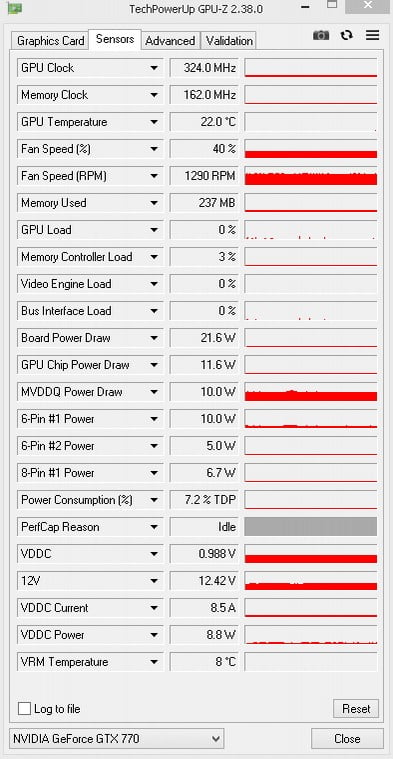Viewport: 393px width, 759px height.
Task: Click the refresh sensors icon
Action: click(347, 35)
